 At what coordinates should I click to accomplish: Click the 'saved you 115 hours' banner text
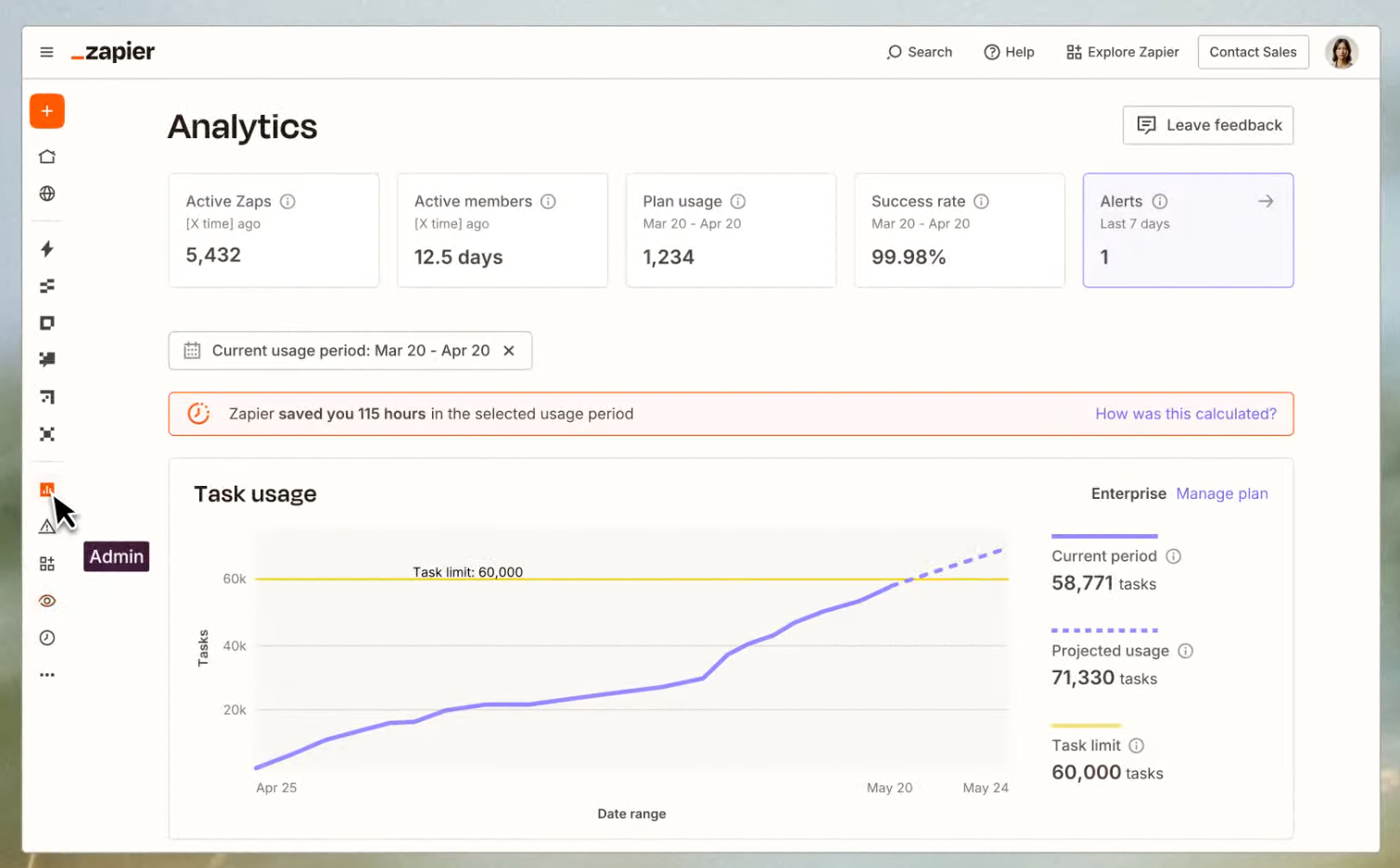coord(352,414)
